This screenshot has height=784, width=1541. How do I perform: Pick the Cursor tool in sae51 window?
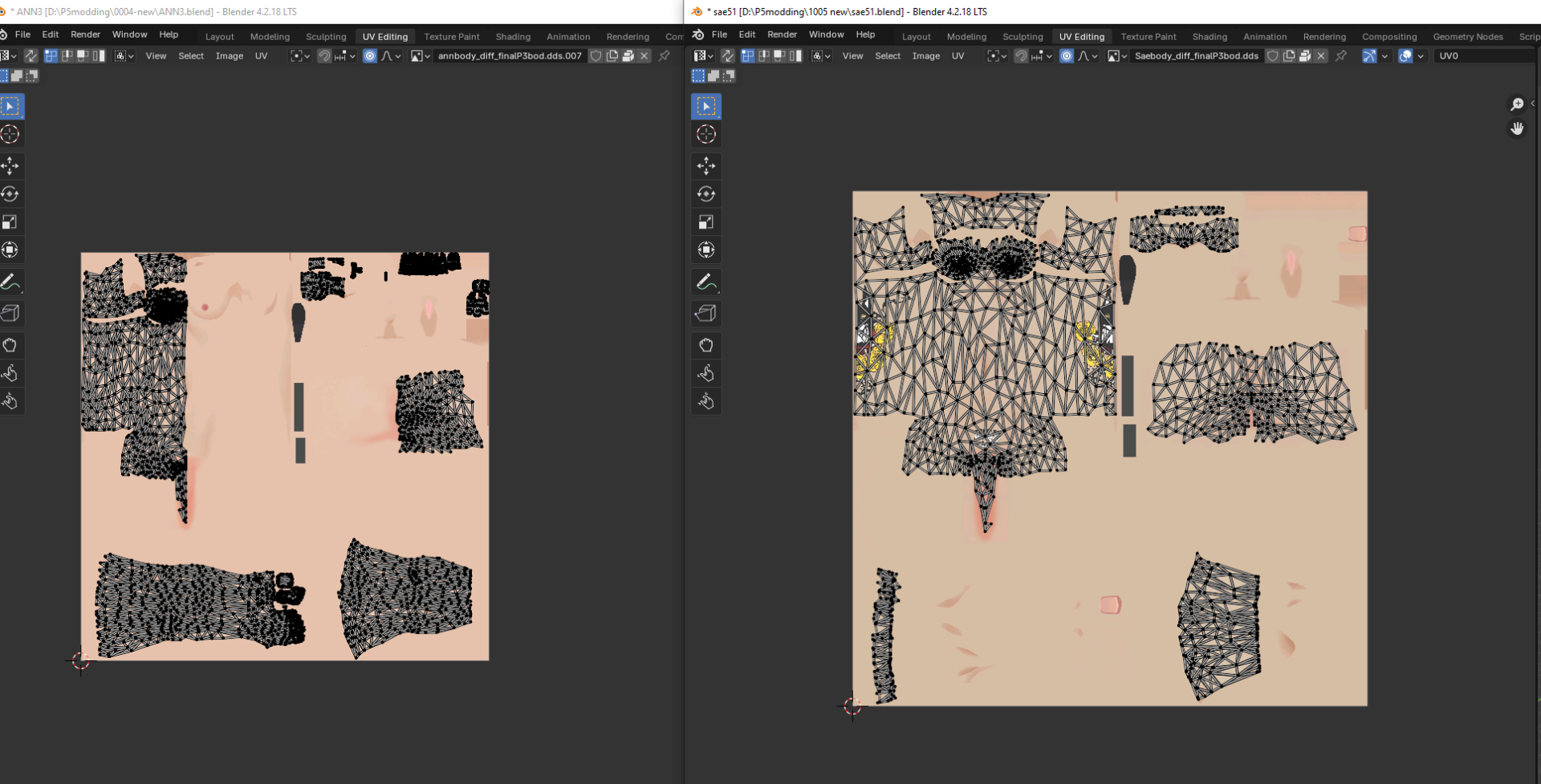(706, 134)
